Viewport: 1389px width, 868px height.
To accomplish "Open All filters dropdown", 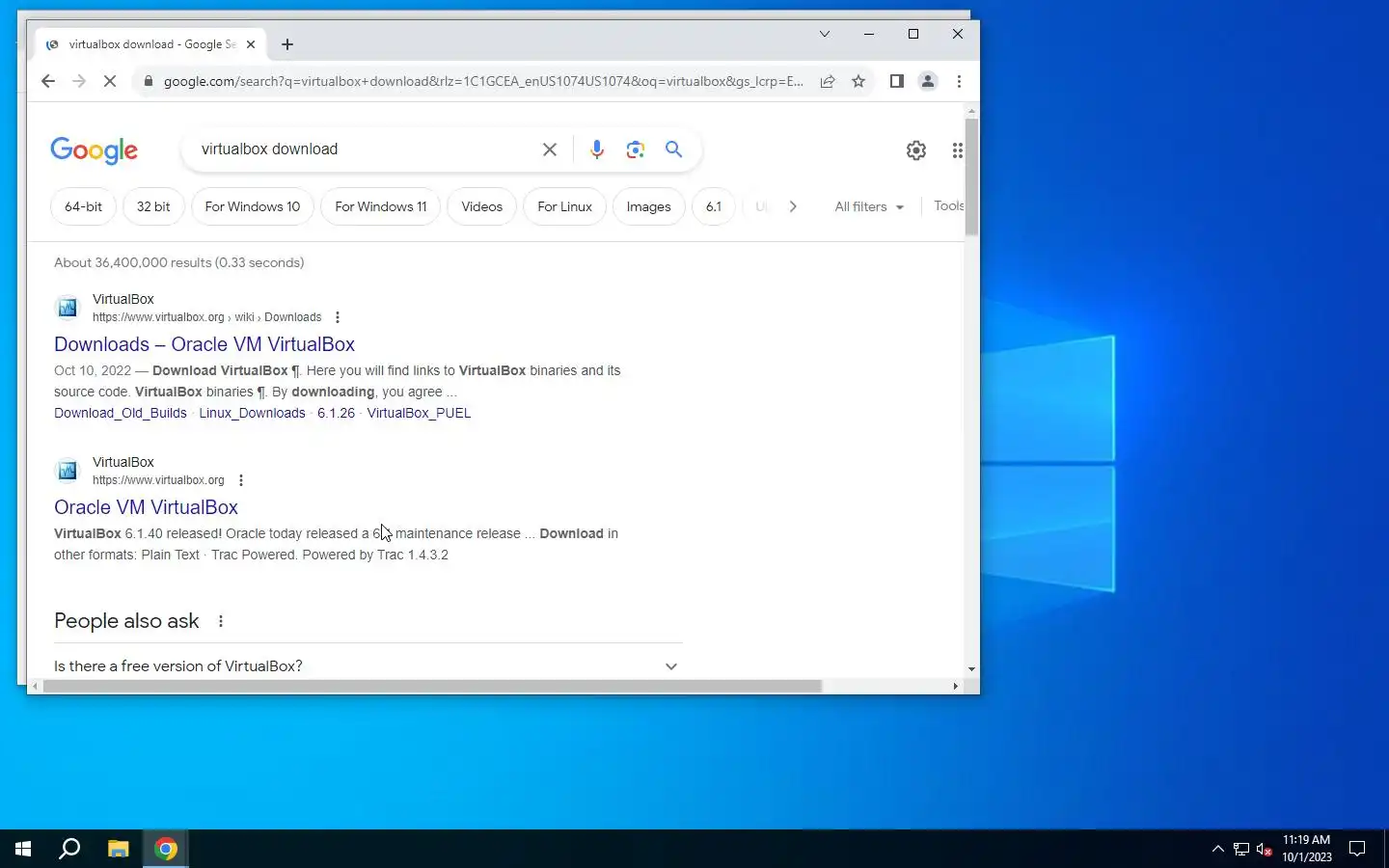I will [869, 206].
